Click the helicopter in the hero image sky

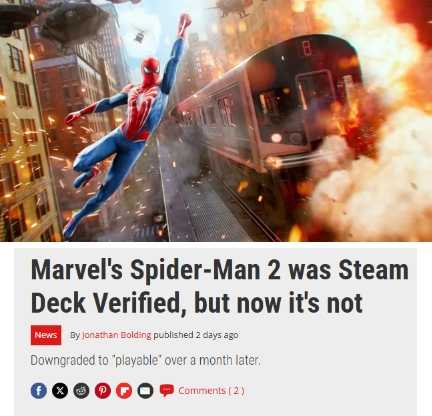tap(140, 35)
